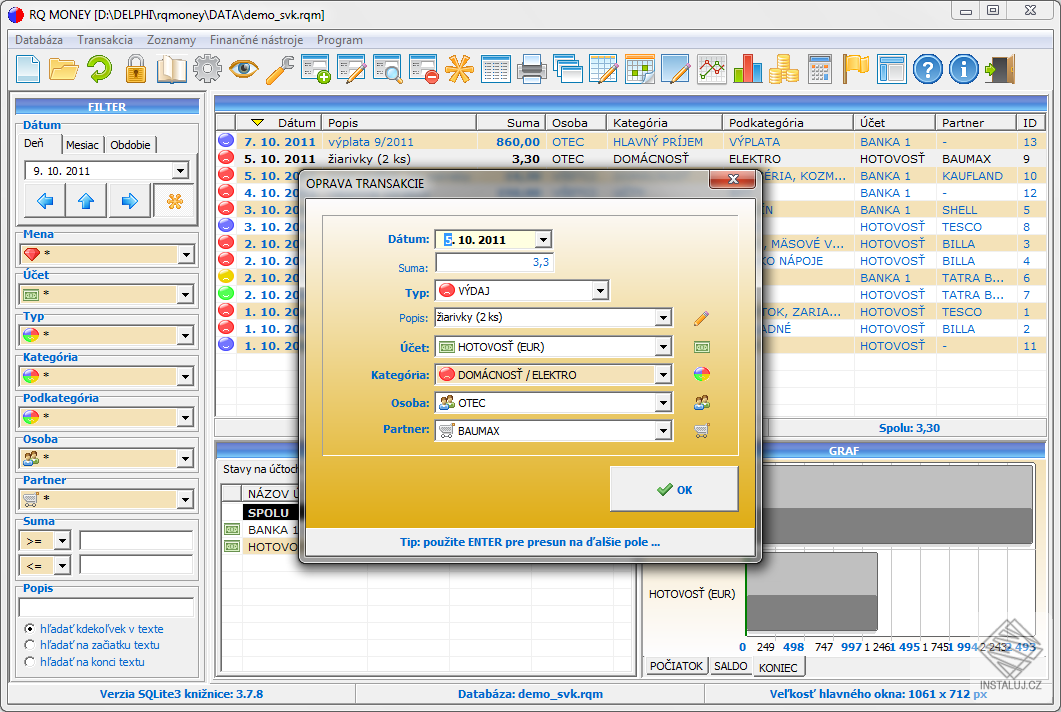1061x712 pixels.
Task: Click the yellow flag toolbar icon
Action: click(856, 69)
